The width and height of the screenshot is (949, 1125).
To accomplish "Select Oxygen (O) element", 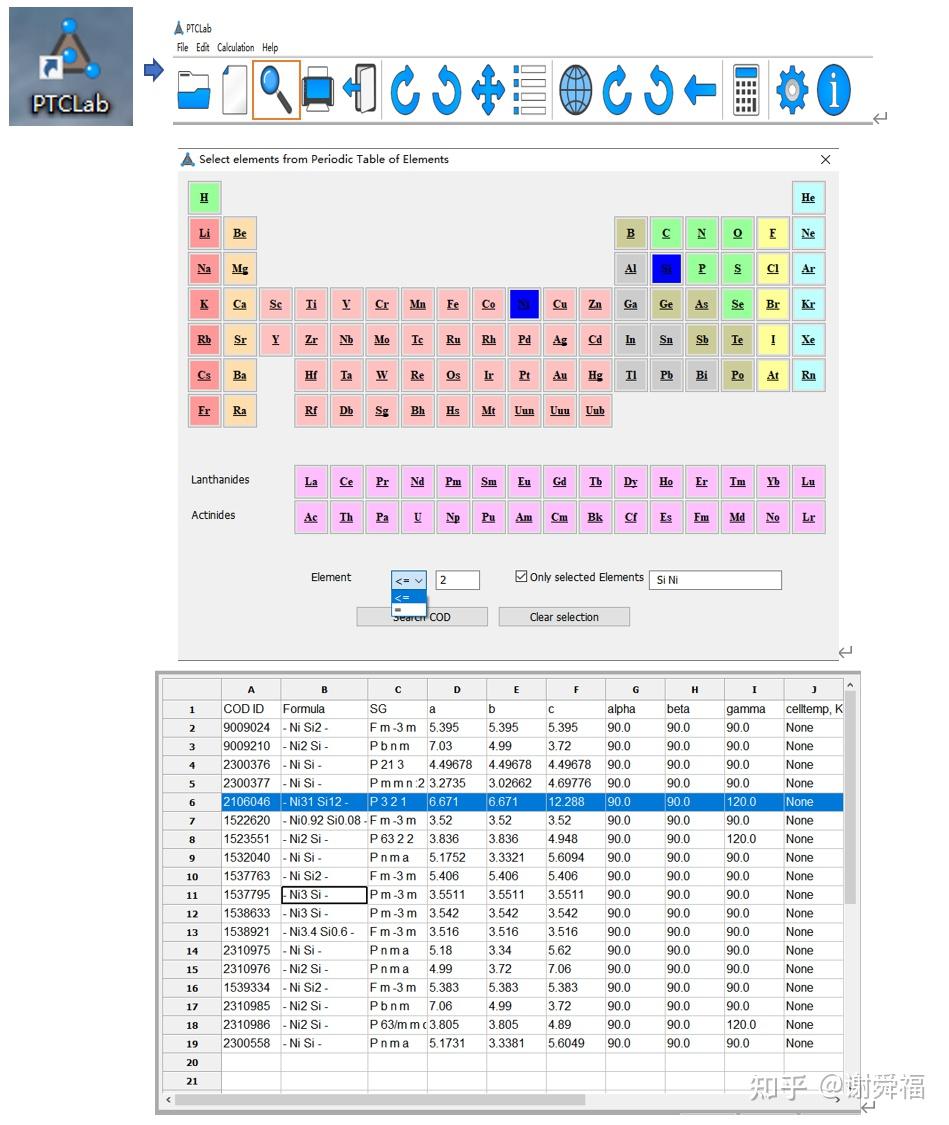I will 737,233.
